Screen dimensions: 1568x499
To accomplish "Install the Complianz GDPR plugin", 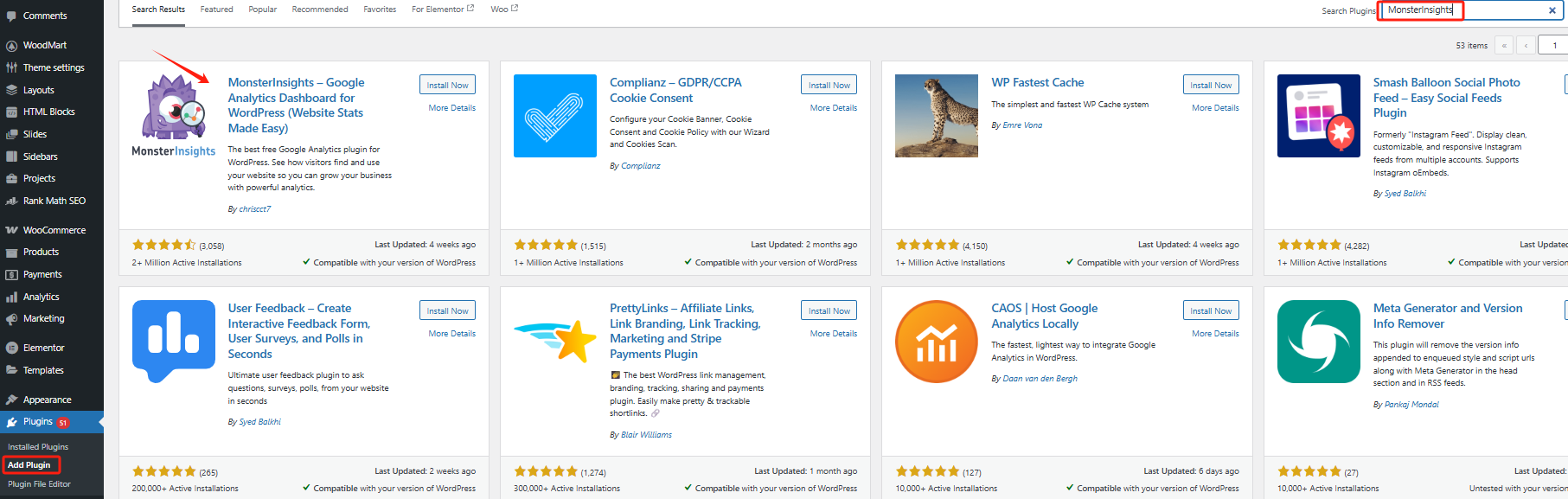I will [x=829, y=85].
